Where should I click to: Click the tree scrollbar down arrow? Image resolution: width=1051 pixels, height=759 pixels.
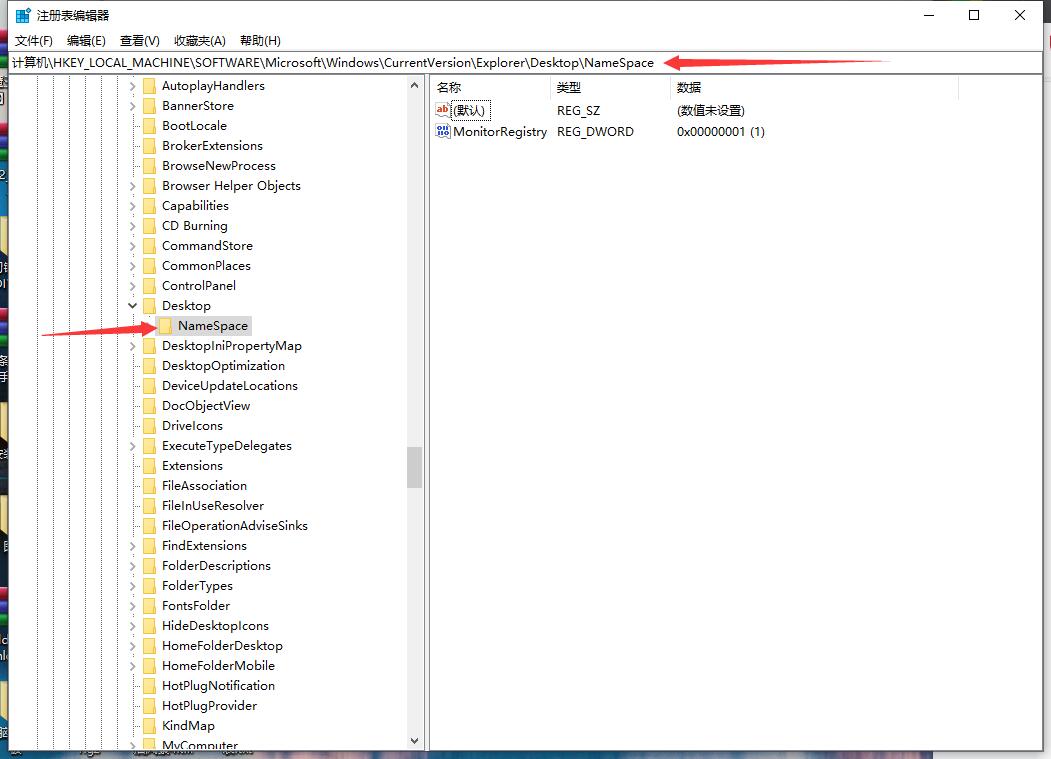(x=414, y=741)
